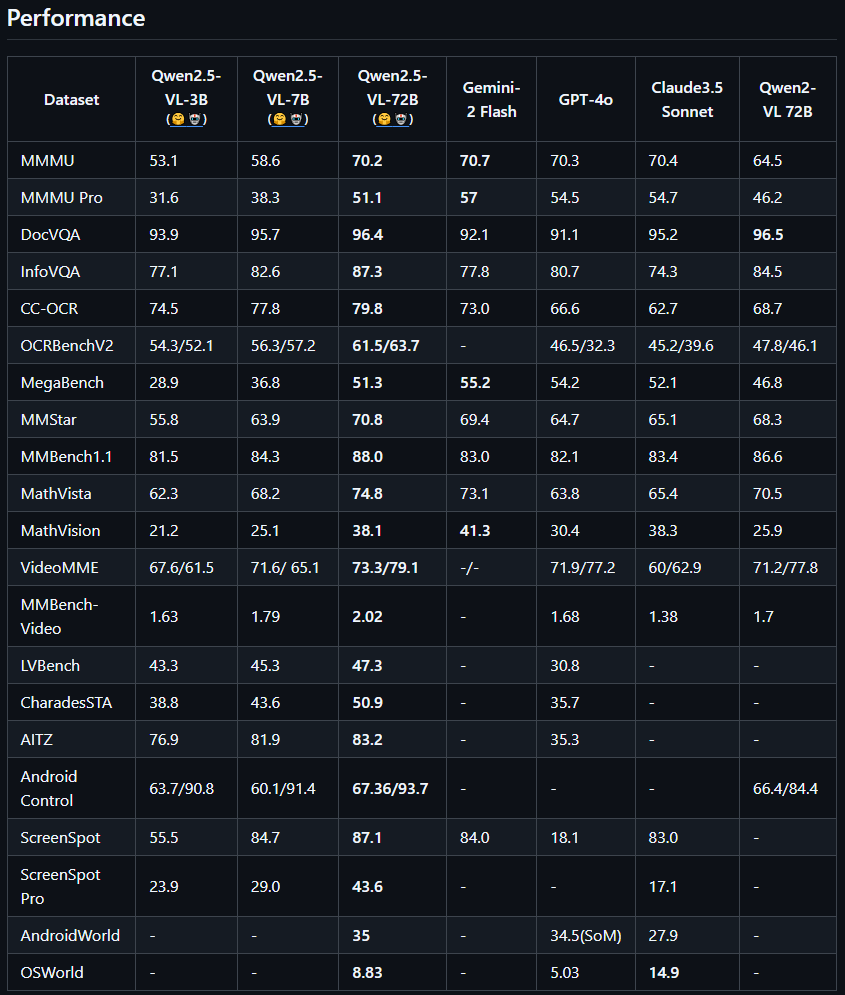Image resolution: width=845 pixels, height=995 pixels.
Task: Click the 67.36/93.7 Android Control score
Action: [x=390, y=788]
